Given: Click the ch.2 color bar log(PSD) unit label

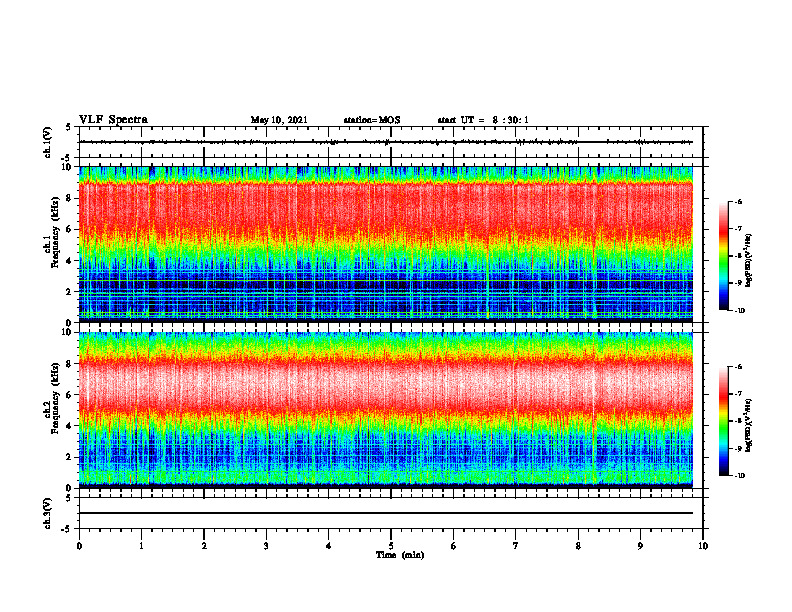Looking at the screenshot, I should point(749,425).
